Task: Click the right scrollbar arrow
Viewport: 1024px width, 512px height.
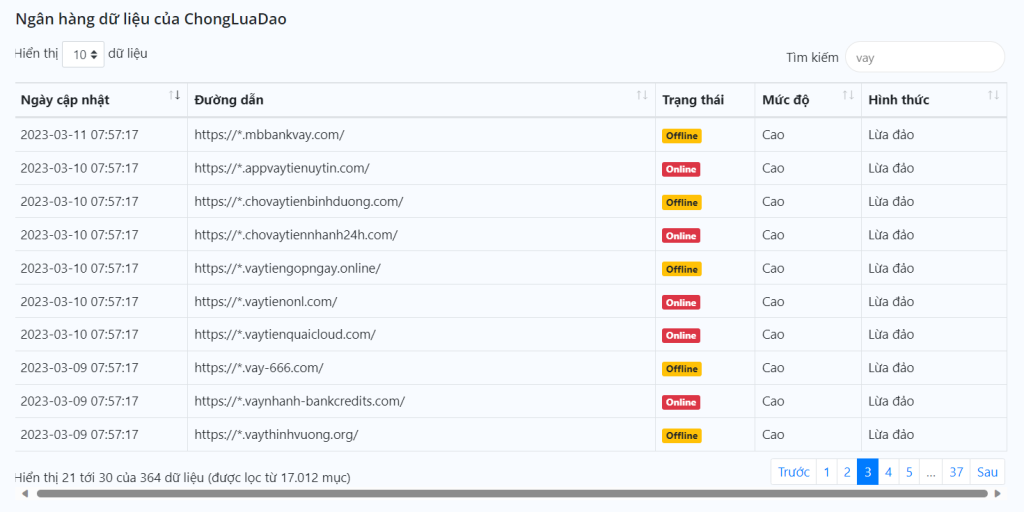Action: pos(997,494)
